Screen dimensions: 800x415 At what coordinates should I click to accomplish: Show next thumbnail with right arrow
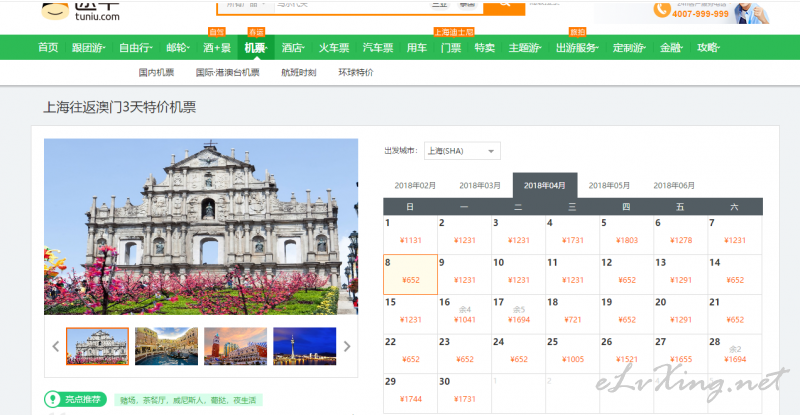pyautogui.click(x=347, y=346)
